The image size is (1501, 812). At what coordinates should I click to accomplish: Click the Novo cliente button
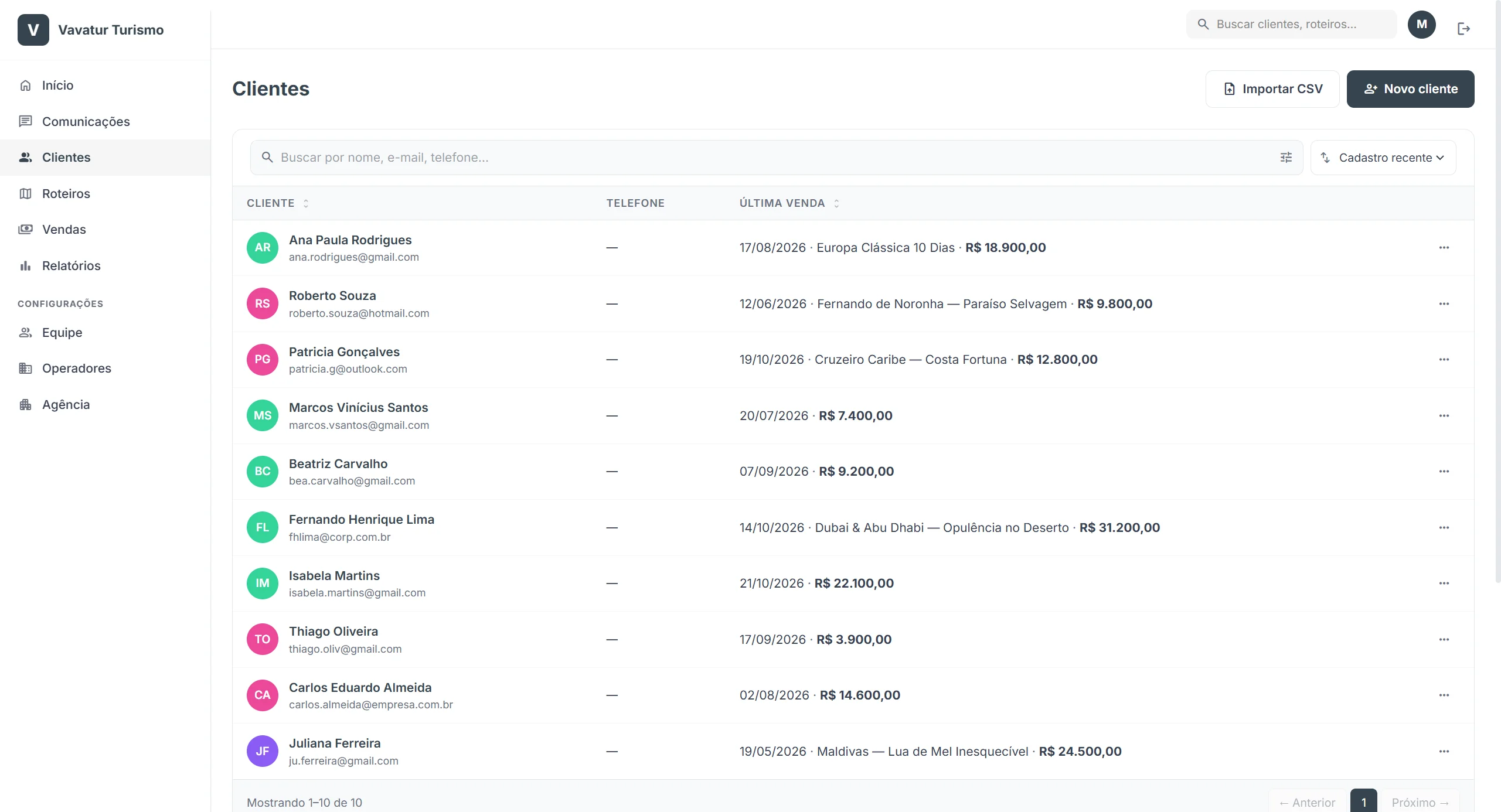tap(1410, 89)
